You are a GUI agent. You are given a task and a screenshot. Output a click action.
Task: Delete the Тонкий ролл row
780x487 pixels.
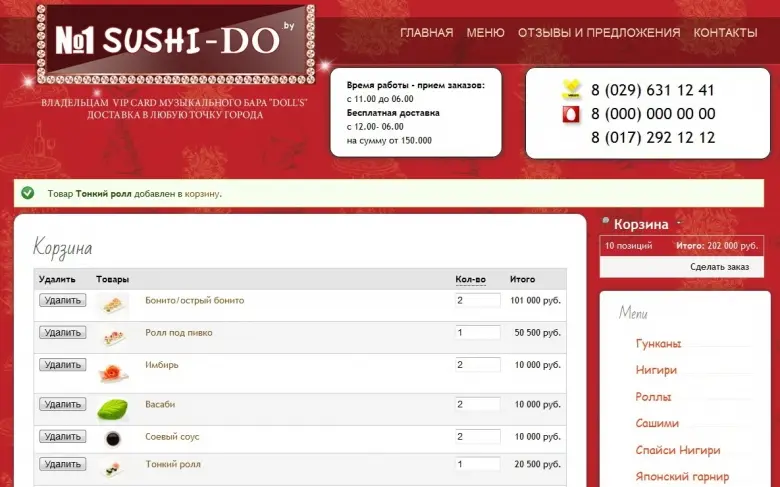click(x=63, y=464)
